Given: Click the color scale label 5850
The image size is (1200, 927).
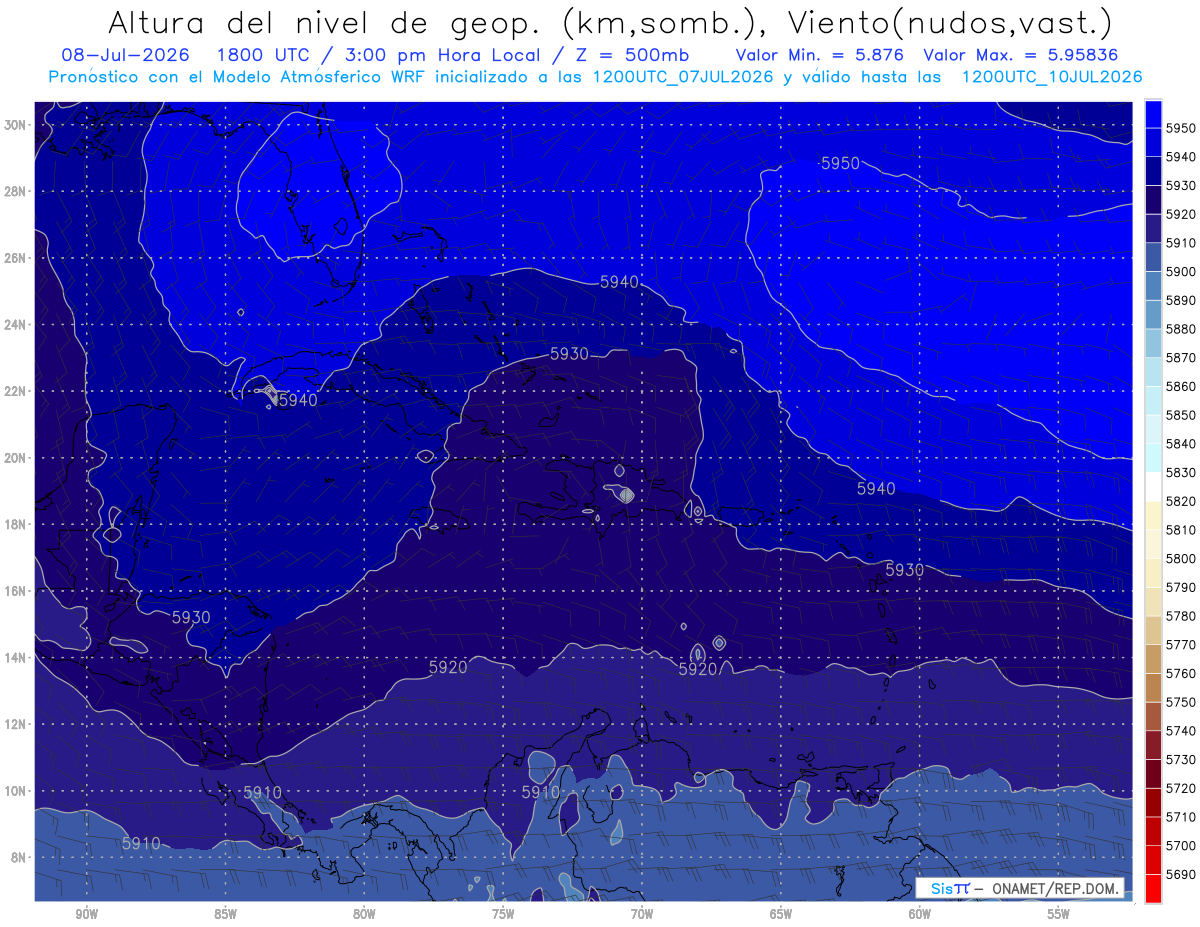Looking at the screenshot, I should pyautogui.click(x=1181, y=415).
